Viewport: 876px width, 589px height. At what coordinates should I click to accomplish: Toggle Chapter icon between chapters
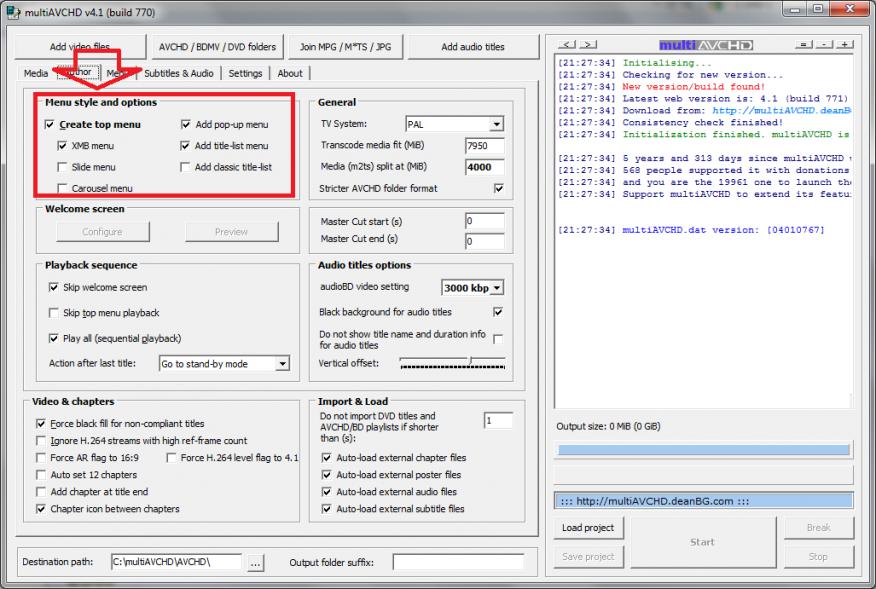pyautogui.click(x=41, y=509)
